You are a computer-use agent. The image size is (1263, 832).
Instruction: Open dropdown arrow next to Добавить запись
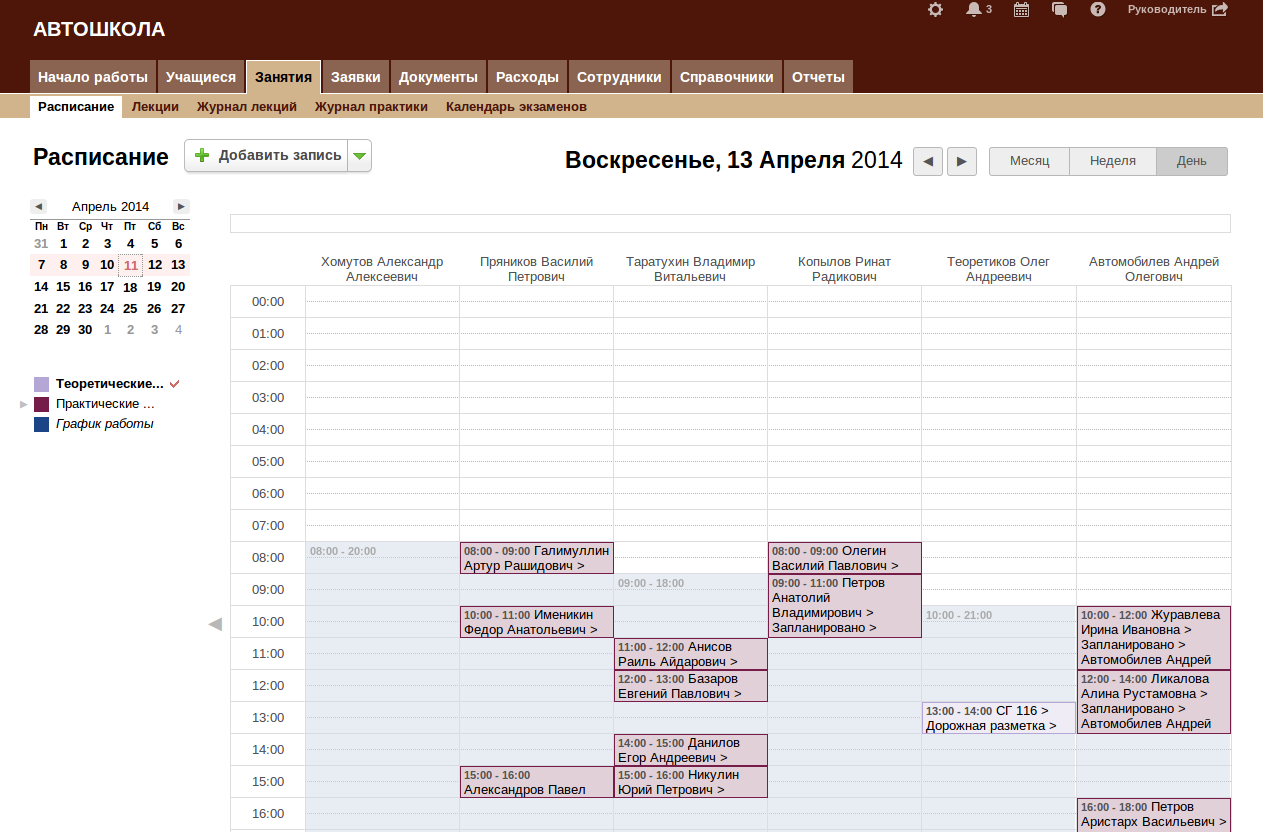[360, 156]
